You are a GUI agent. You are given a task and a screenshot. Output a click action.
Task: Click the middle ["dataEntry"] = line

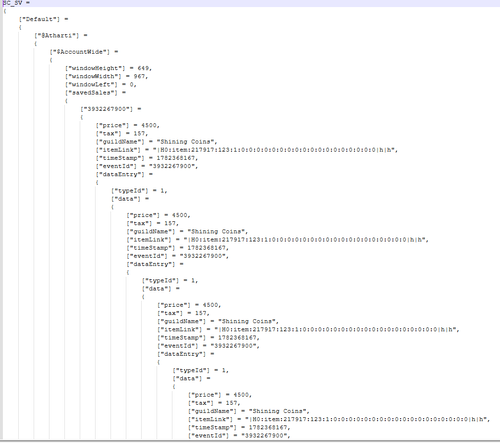(x=155, y=264)
